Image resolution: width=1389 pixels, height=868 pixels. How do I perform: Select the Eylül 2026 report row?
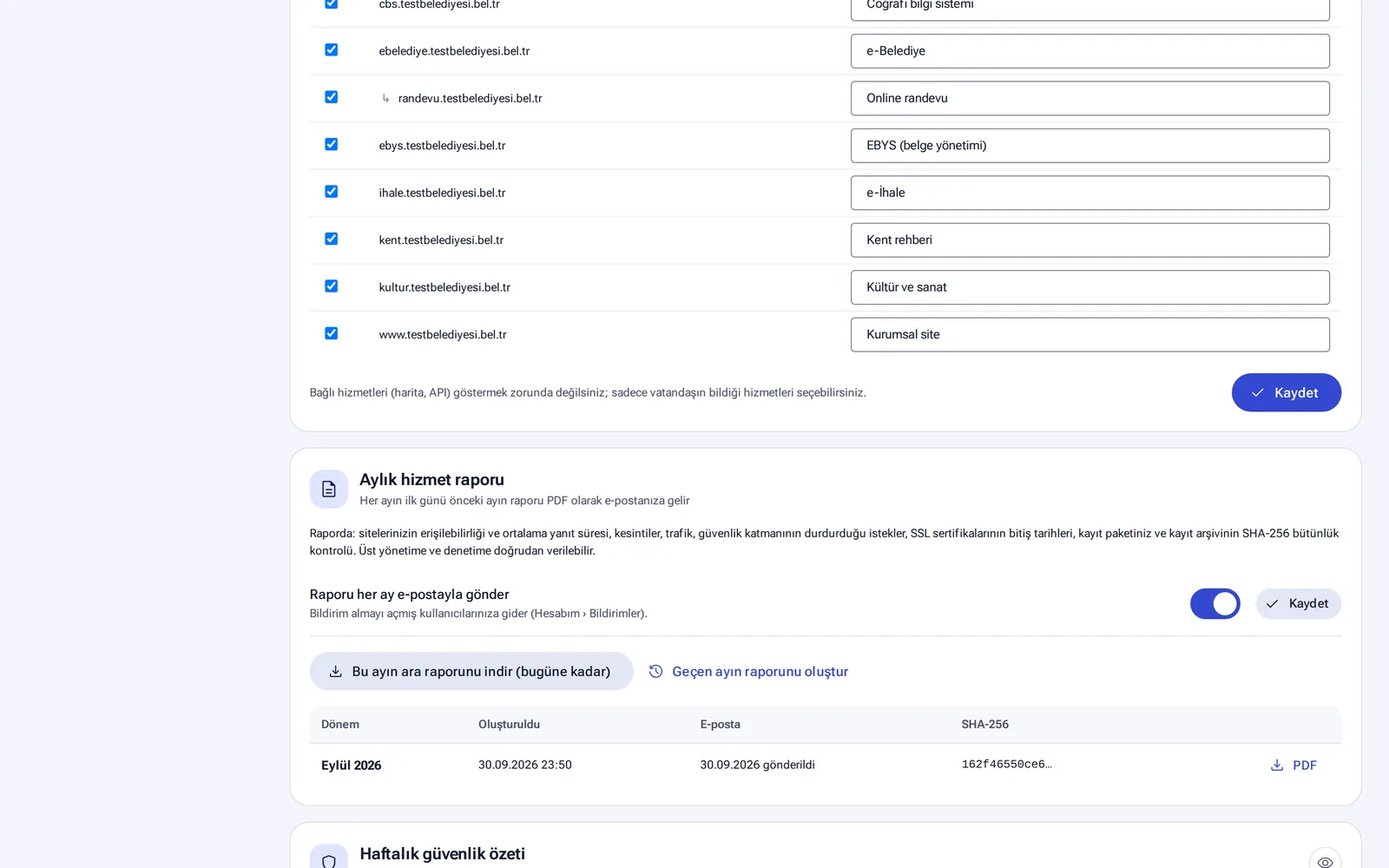[825, 766]
